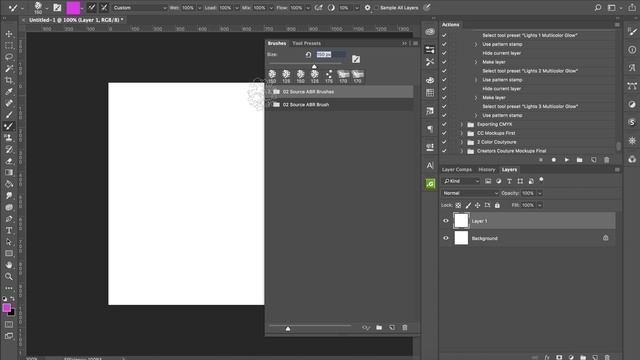Toggle checkmark for Exporting CMYK action set
Image resolution: width=640 pixels, height=360 pixels.
444,124
